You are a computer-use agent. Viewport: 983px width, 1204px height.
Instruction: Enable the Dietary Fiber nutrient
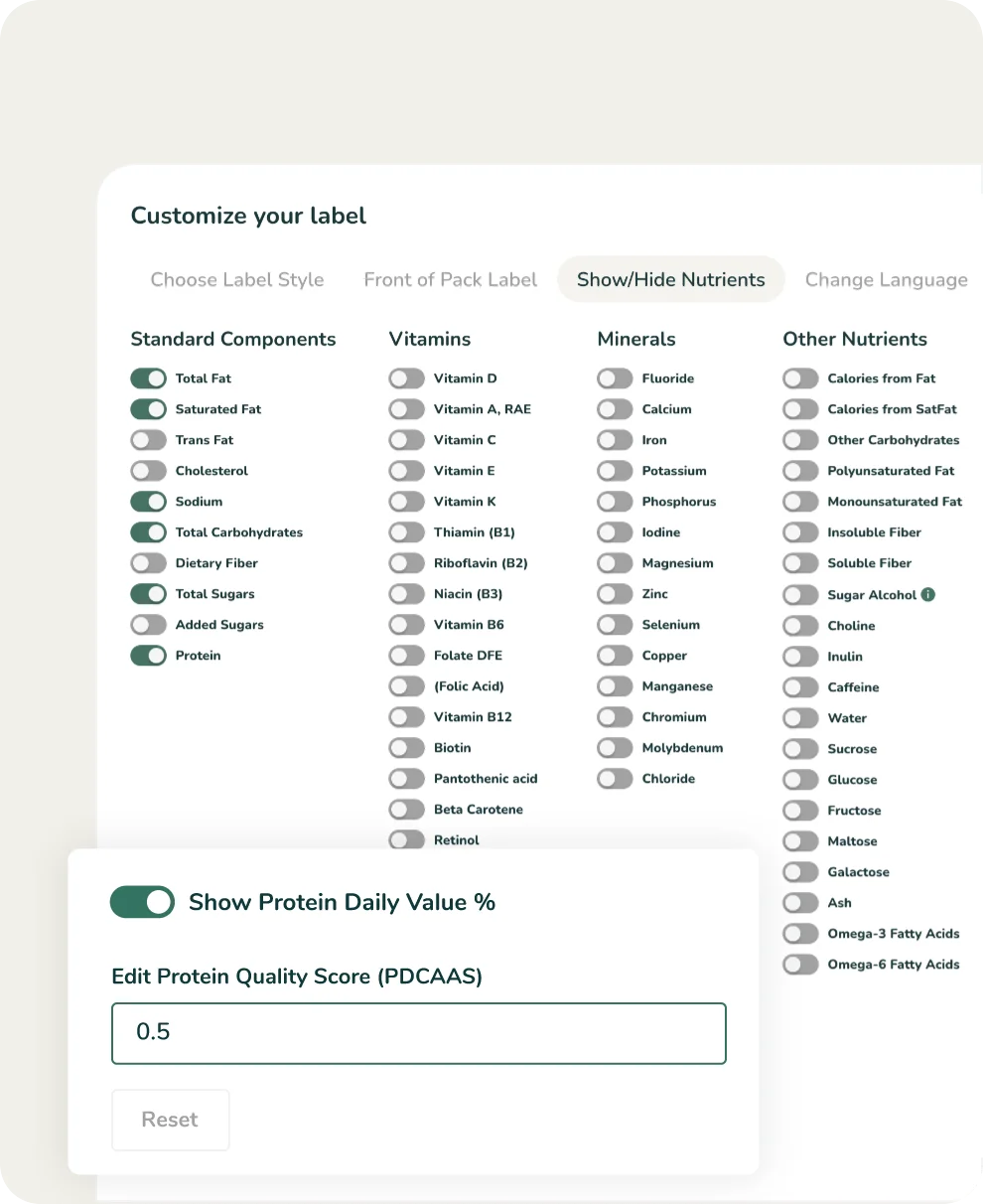pyautogui.click(x=148, y=563)
